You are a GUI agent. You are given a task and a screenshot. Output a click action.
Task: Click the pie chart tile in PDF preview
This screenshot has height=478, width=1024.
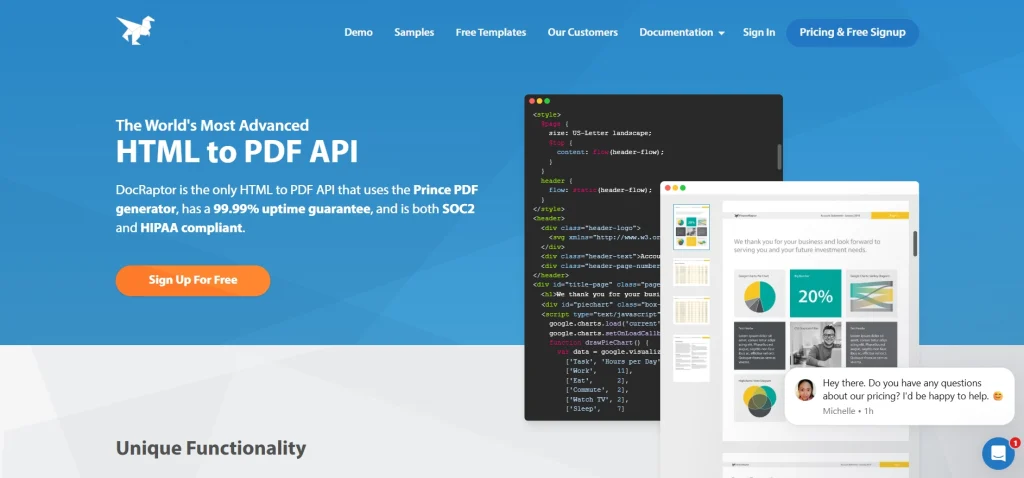coord(760,293)
